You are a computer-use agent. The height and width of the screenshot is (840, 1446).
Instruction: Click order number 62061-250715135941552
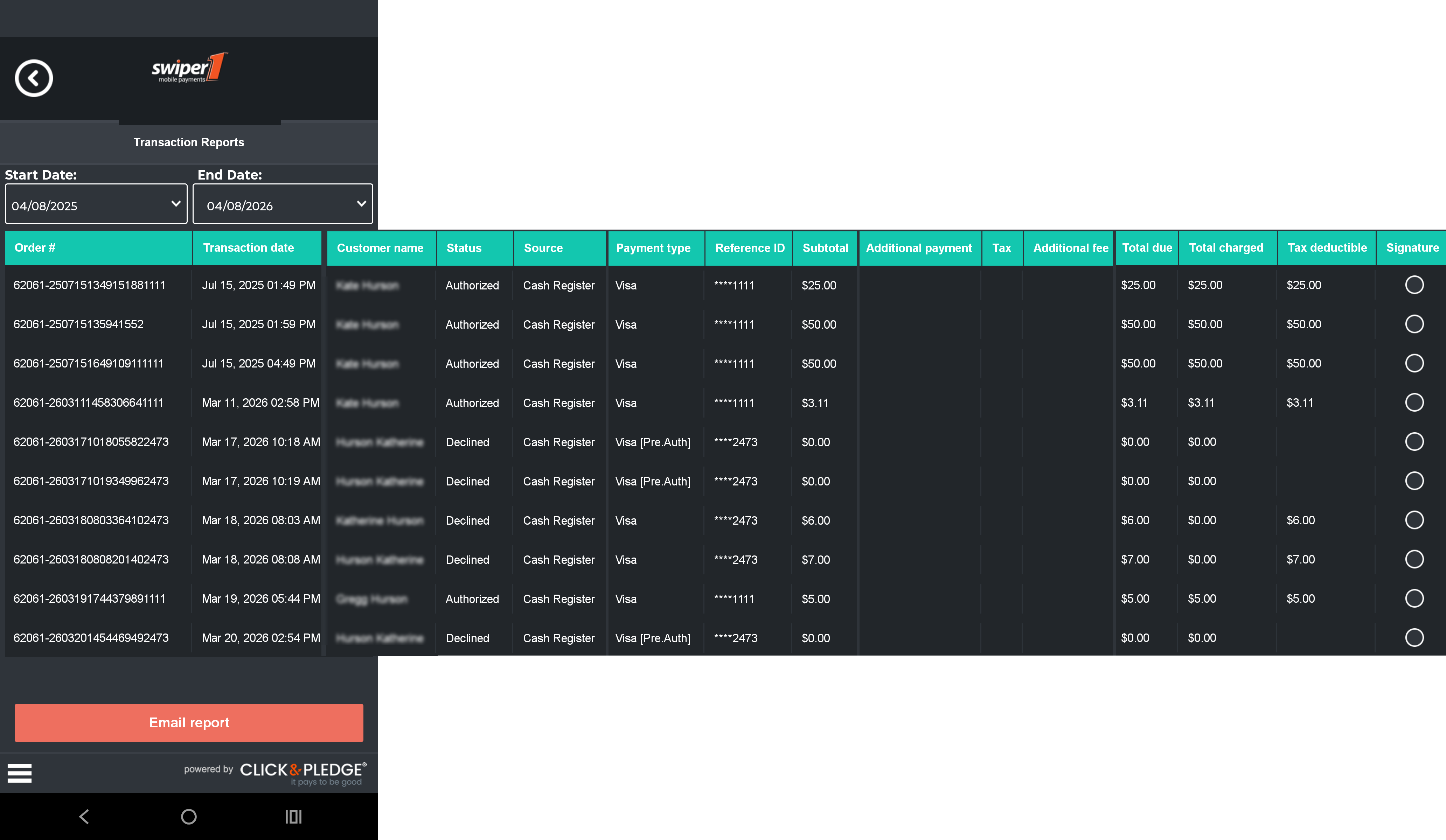tap(79, 324)
